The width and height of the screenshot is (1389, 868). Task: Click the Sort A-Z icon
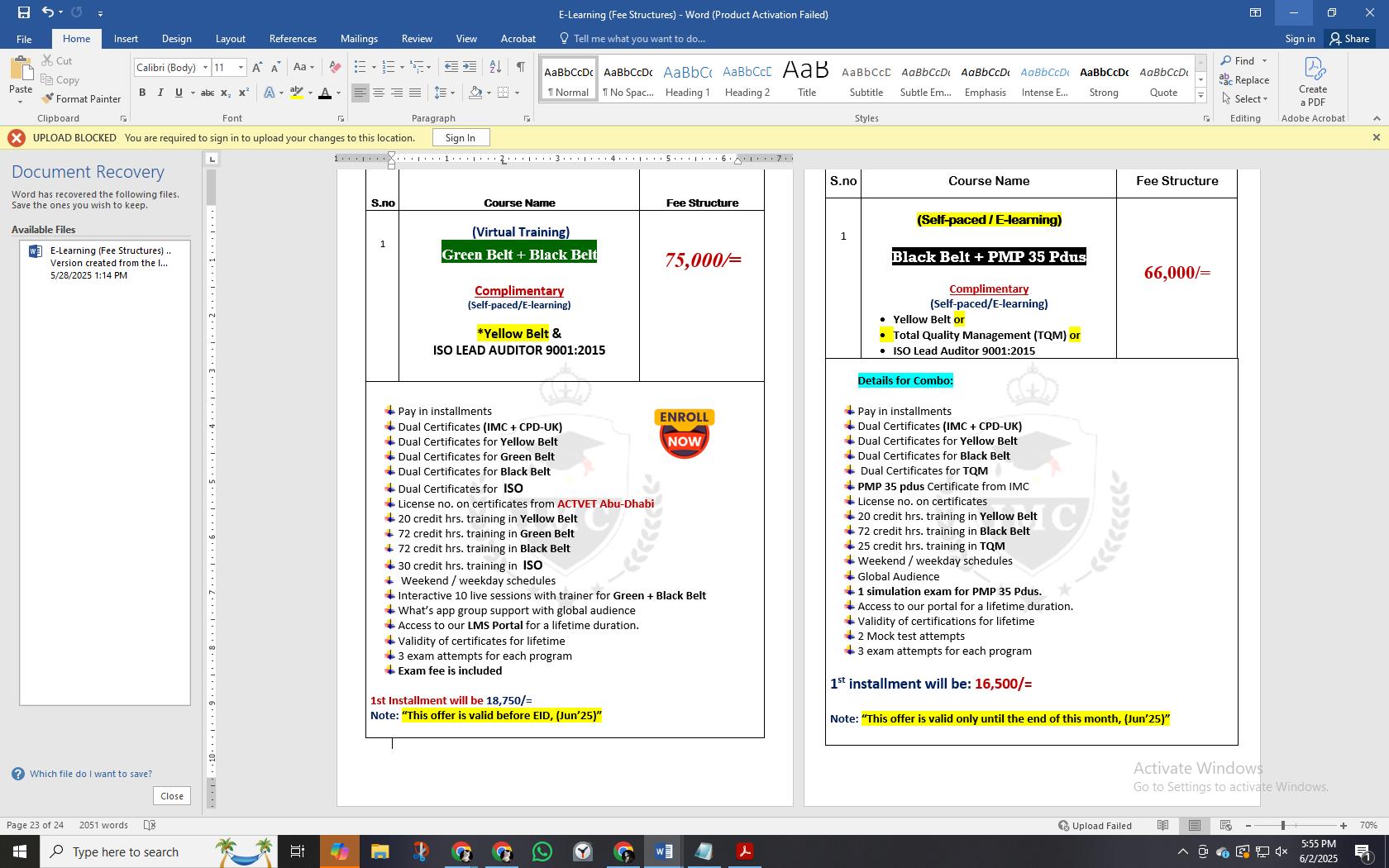click(495, 67)
